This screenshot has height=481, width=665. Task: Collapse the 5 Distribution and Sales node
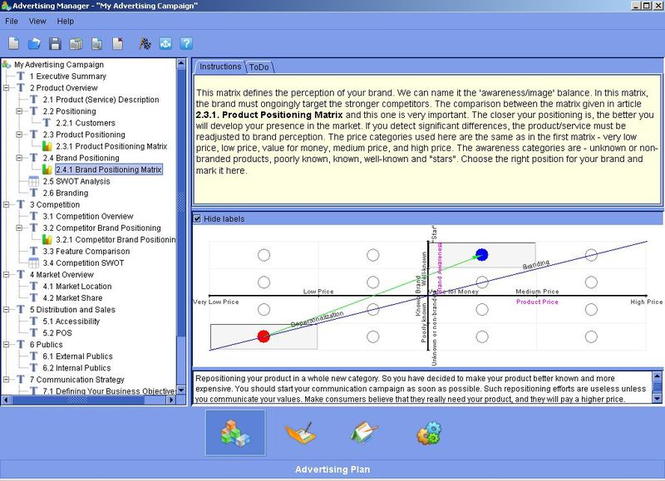coord(6,310)
